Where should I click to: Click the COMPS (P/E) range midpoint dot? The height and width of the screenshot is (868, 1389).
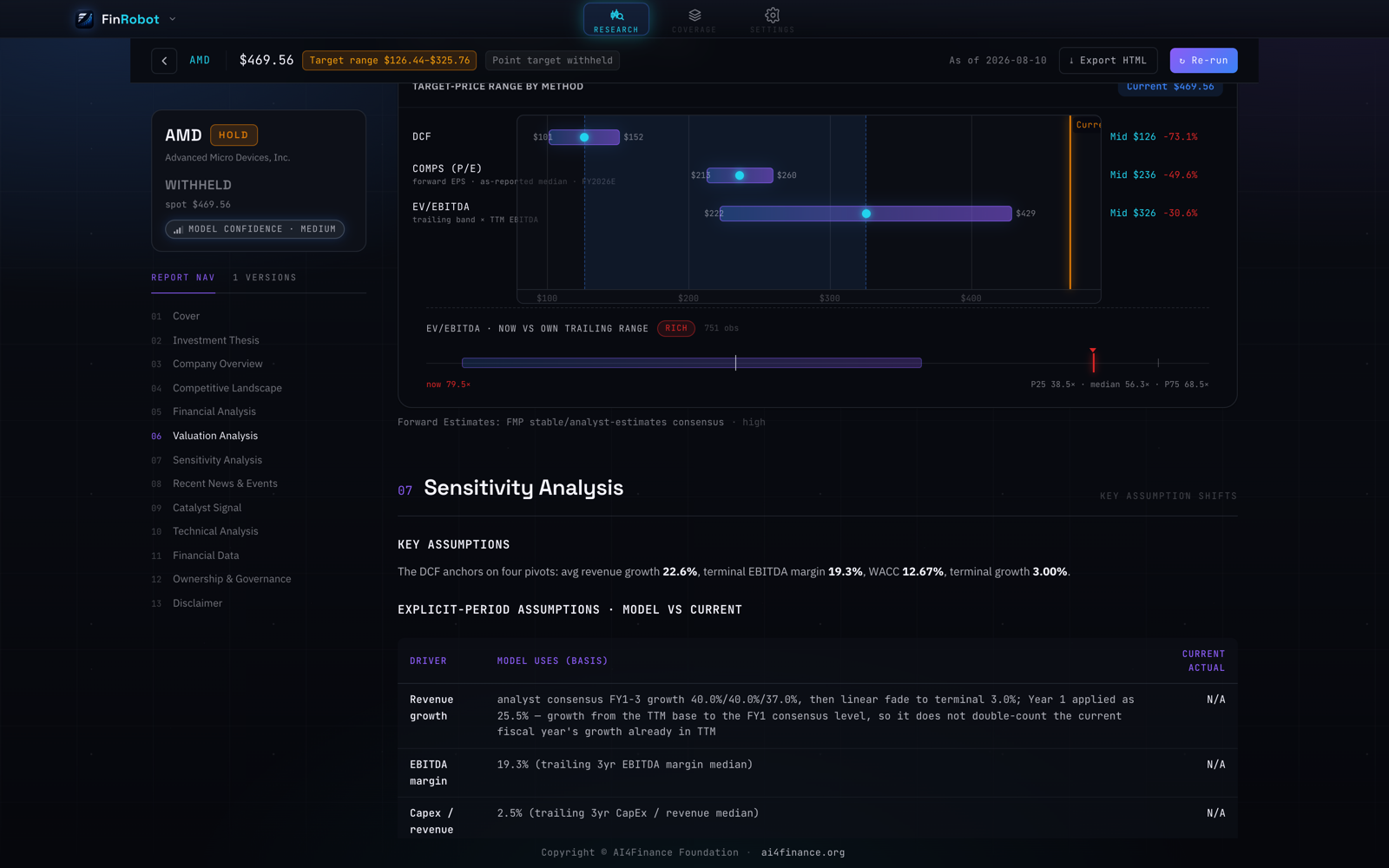[740, 175]
